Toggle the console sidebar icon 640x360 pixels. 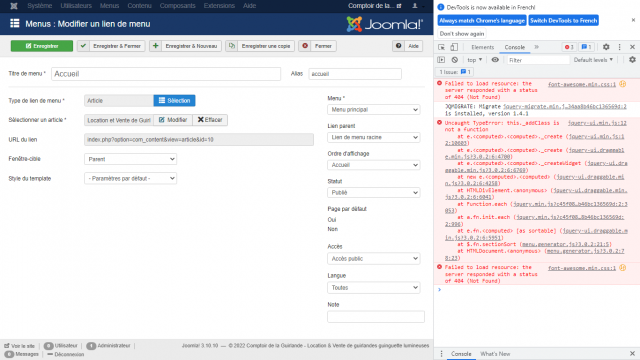pos(441,60)
